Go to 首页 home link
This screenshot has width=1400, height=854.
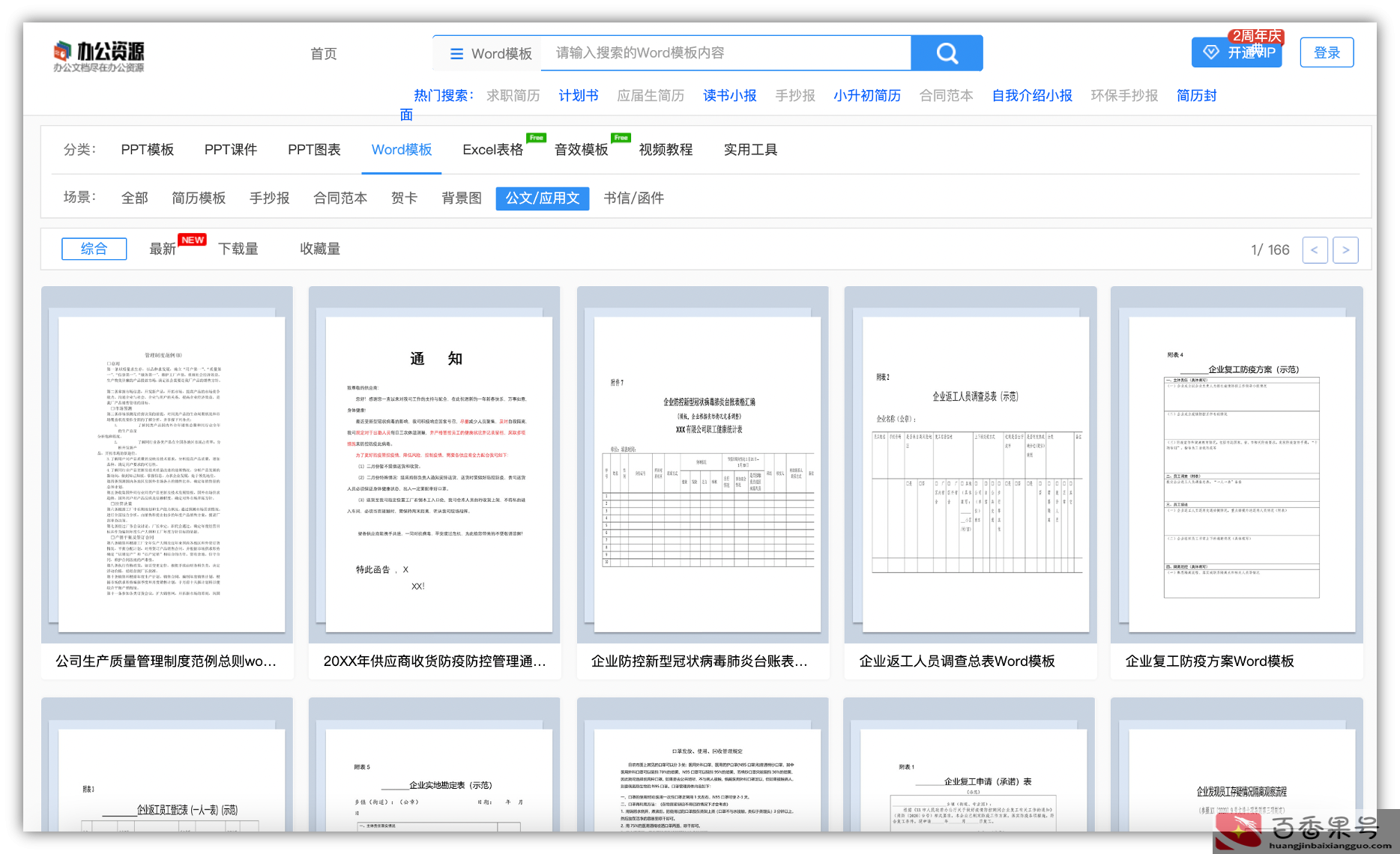click(x=324, y=54)
